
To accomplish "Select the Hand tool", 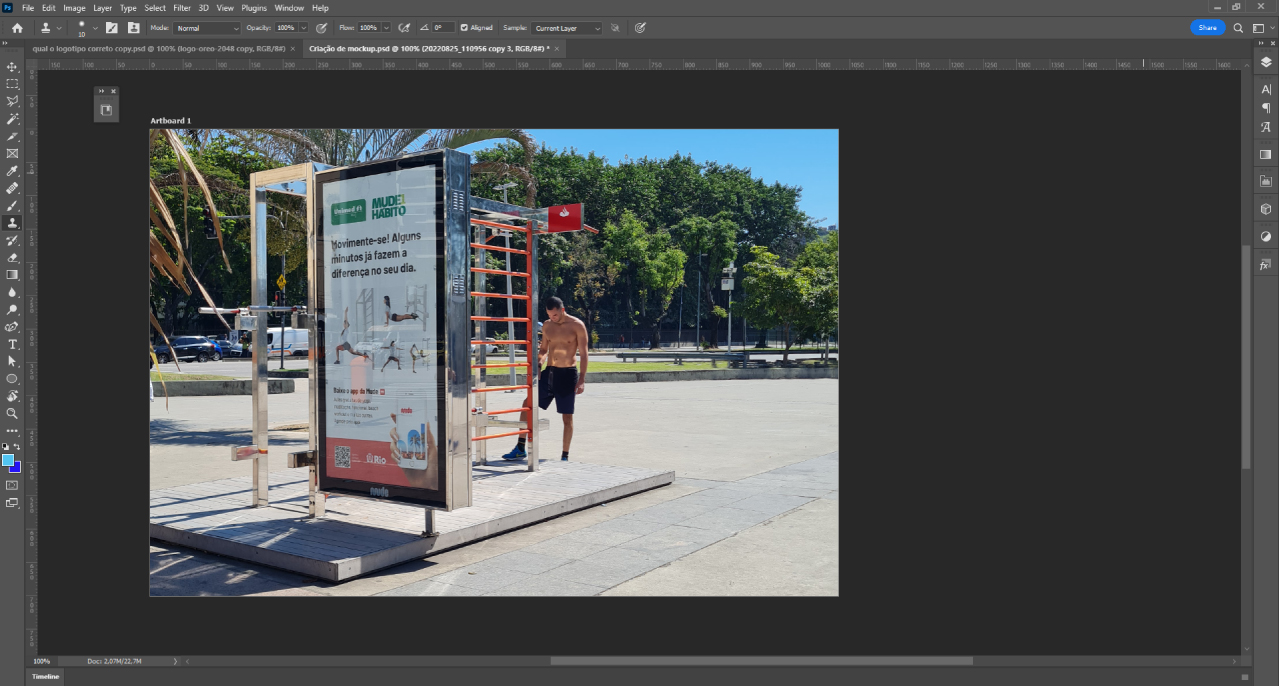I will [x=12, y=396].
